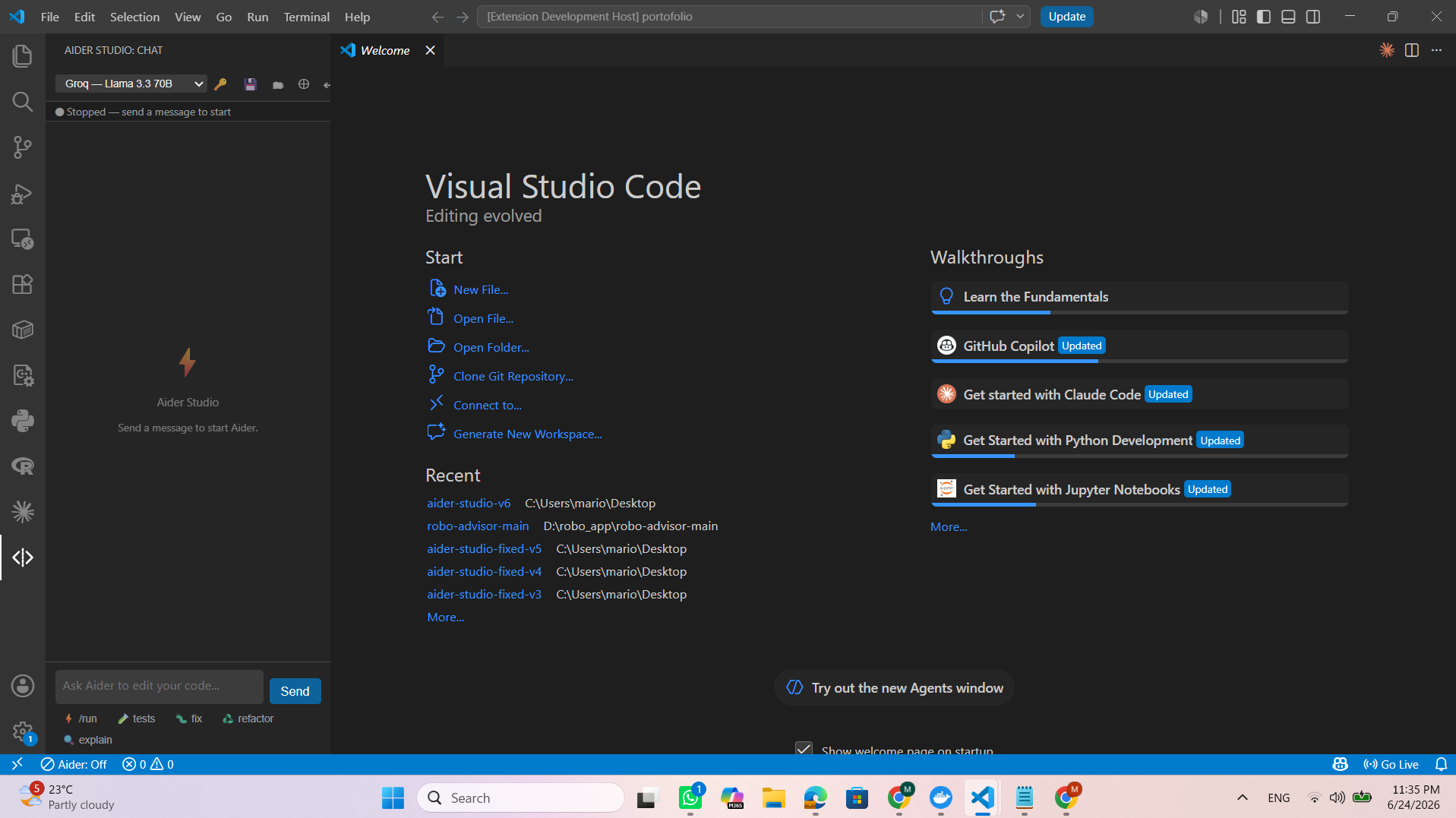Click the Ask Aider message input field
The height and width of the screenshot is (818, 1456).
[159, 687]
